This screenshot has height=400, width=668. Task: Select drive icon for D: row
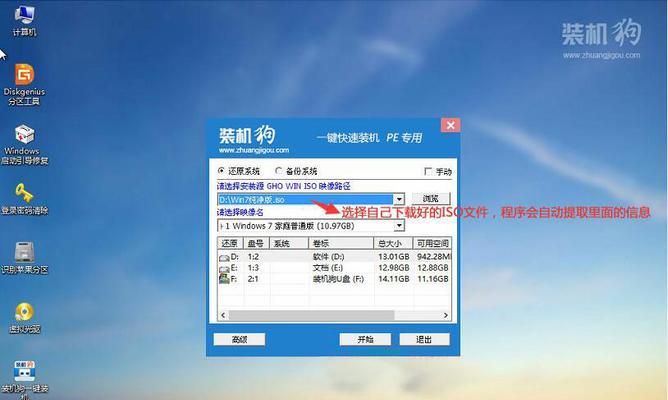click(x=224, y=257)
